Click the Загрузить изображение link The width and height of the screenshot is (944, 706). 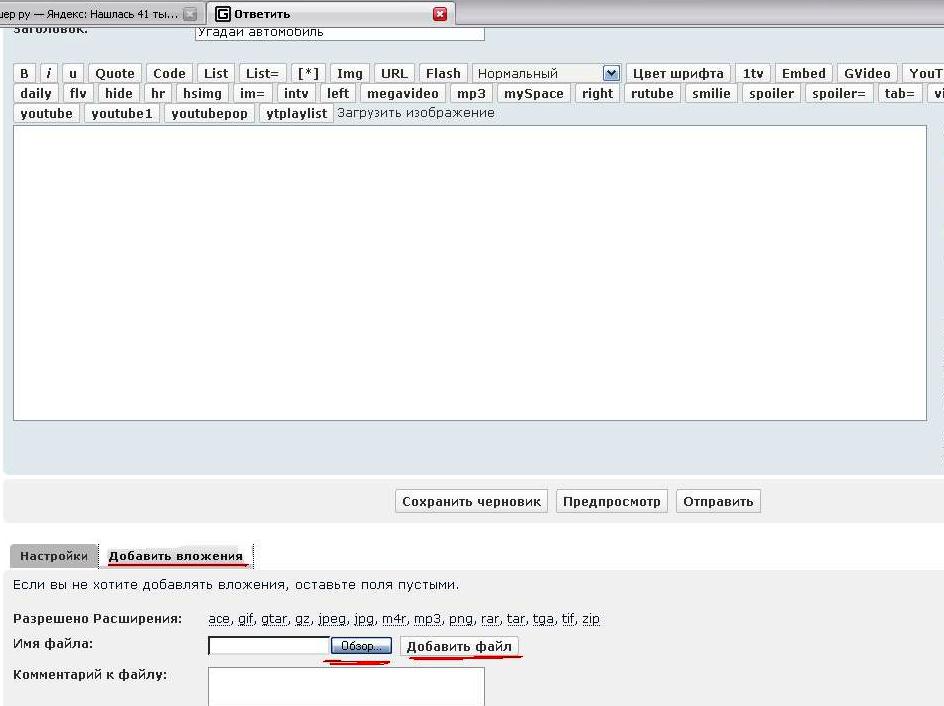pyautogui.click(x=416, y=113)
